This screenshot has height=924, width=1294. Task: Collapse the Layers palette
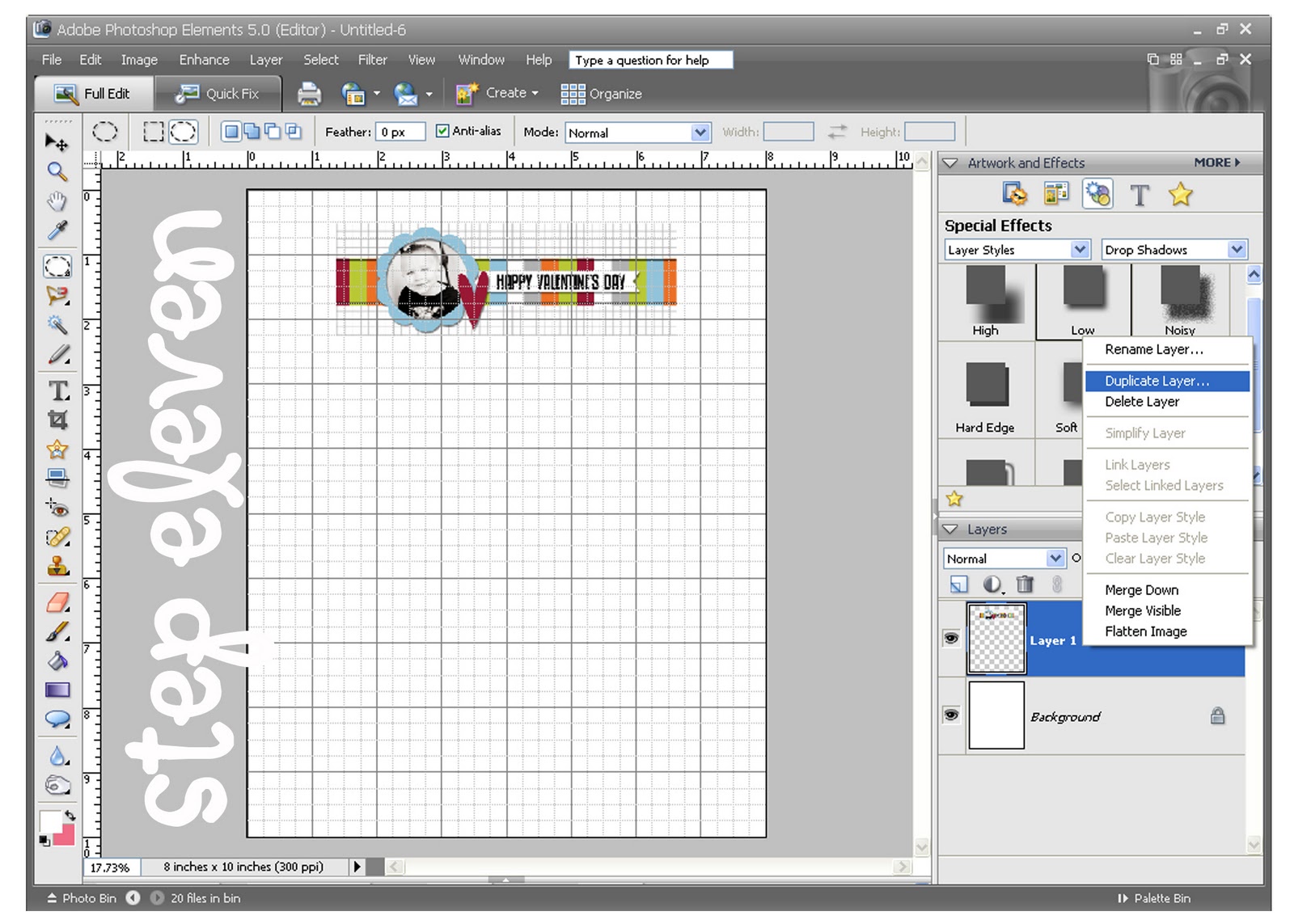click(x=950, y=530)
